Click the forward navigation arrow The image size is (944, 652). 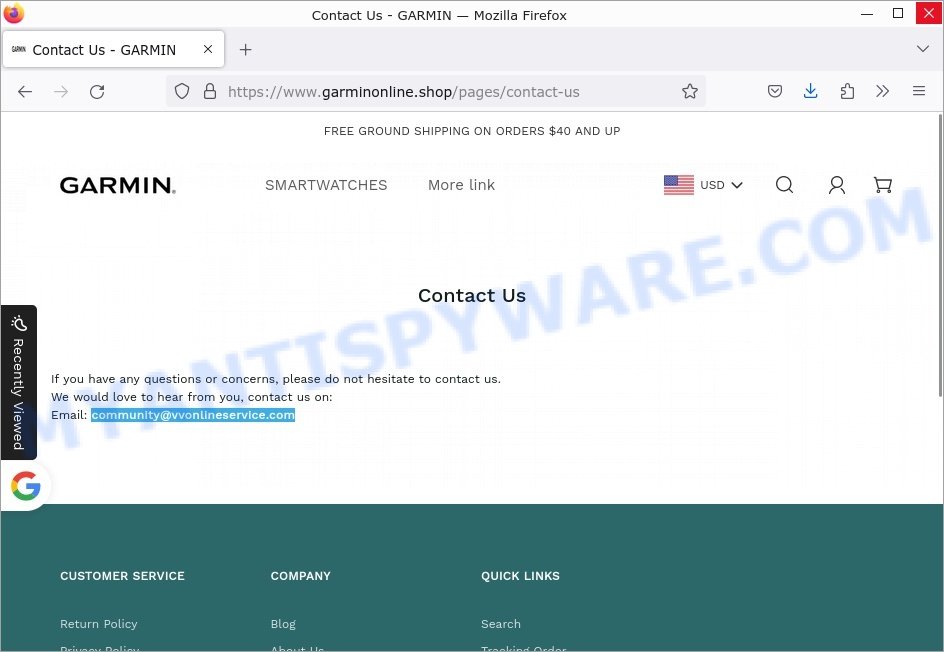61,92
